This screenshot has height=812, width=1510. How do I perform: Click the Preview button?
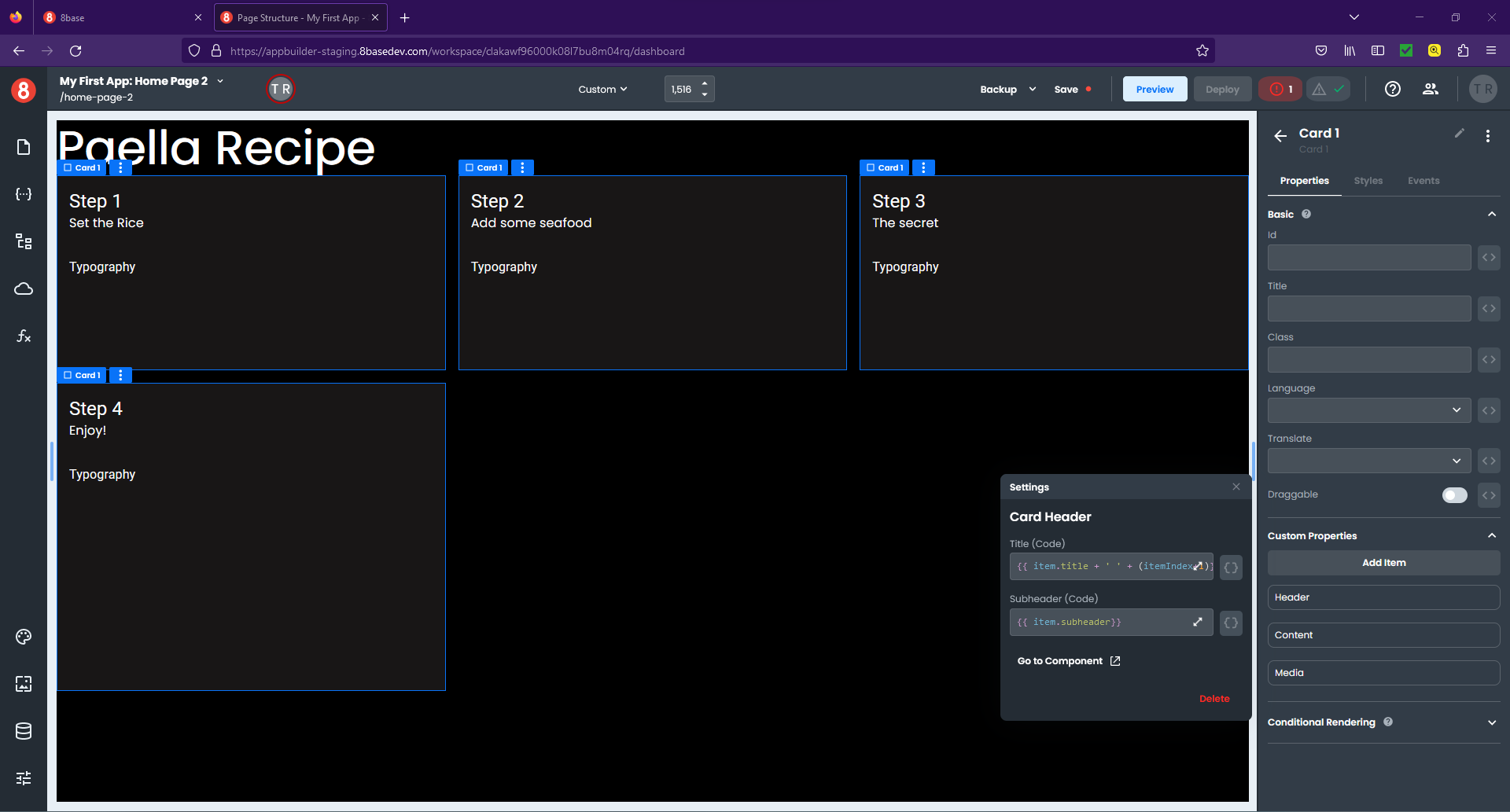click(1155, 90)
